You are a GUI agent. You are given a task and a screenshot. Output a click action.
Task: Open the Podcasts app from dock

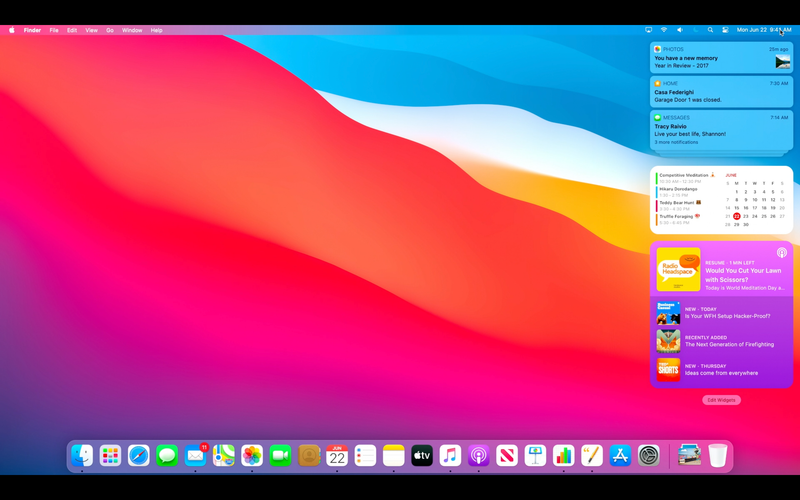pyautogui.click(x=479, y=456)
